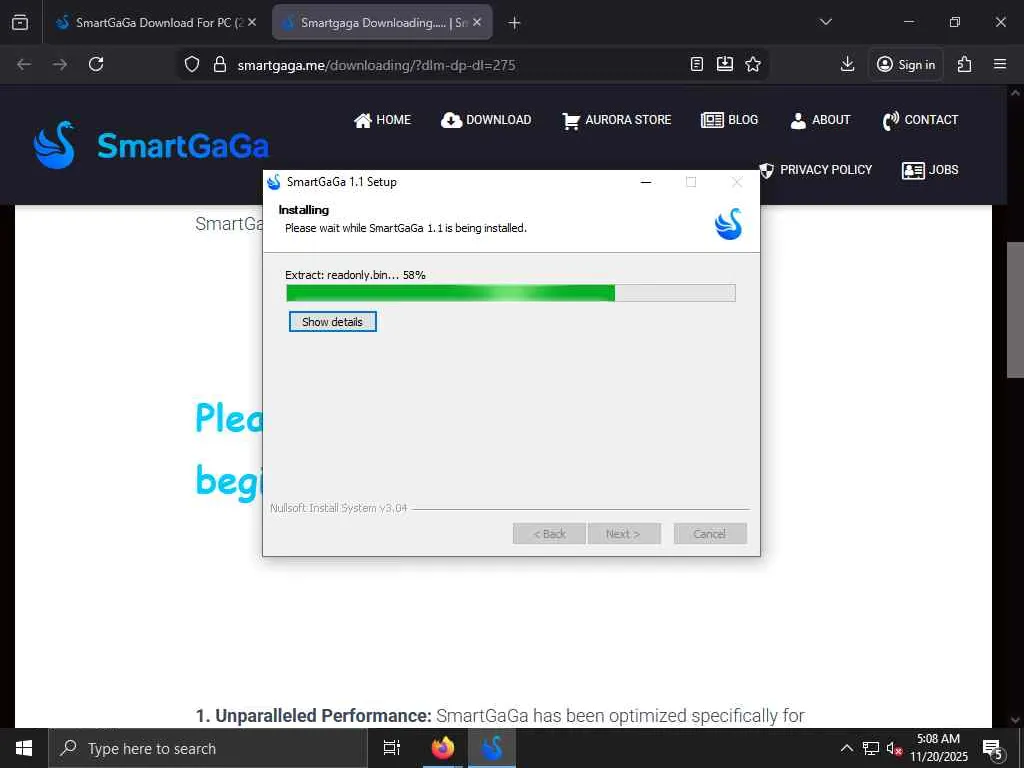Reload the current page

[x=96, y=64]
